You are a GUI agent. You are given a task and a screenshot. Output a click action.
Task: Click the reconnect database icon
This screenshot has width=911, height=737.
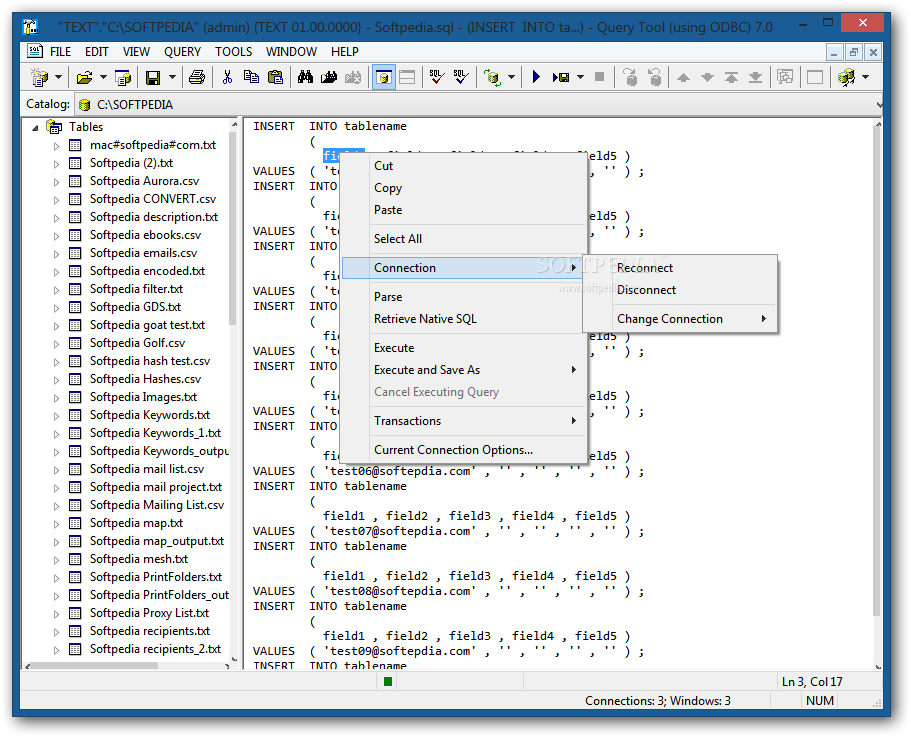[493, 77]
